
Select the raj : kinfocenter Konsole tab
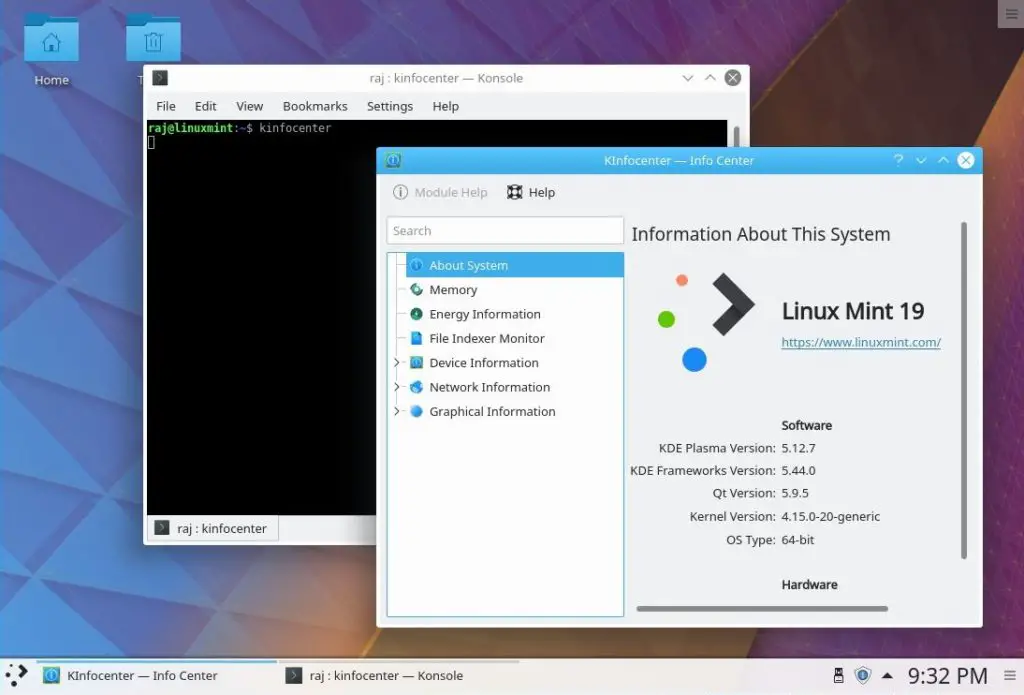pos(213,528)
